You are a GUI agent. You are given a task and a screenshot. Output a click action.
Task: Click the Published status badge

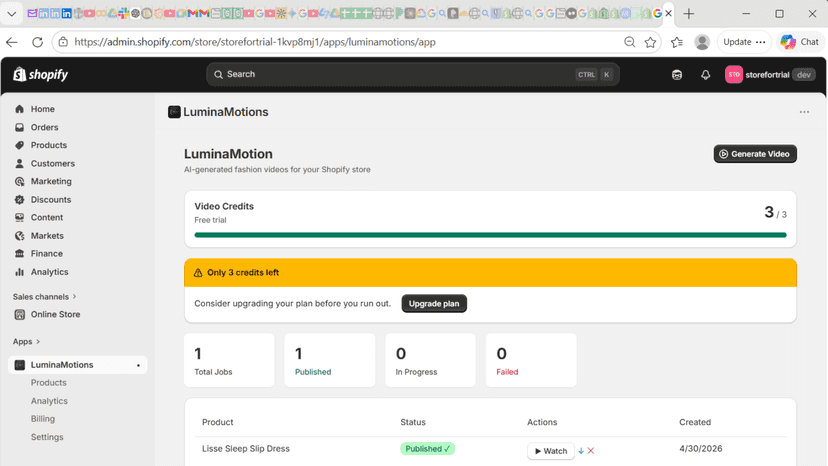(427, 449)
